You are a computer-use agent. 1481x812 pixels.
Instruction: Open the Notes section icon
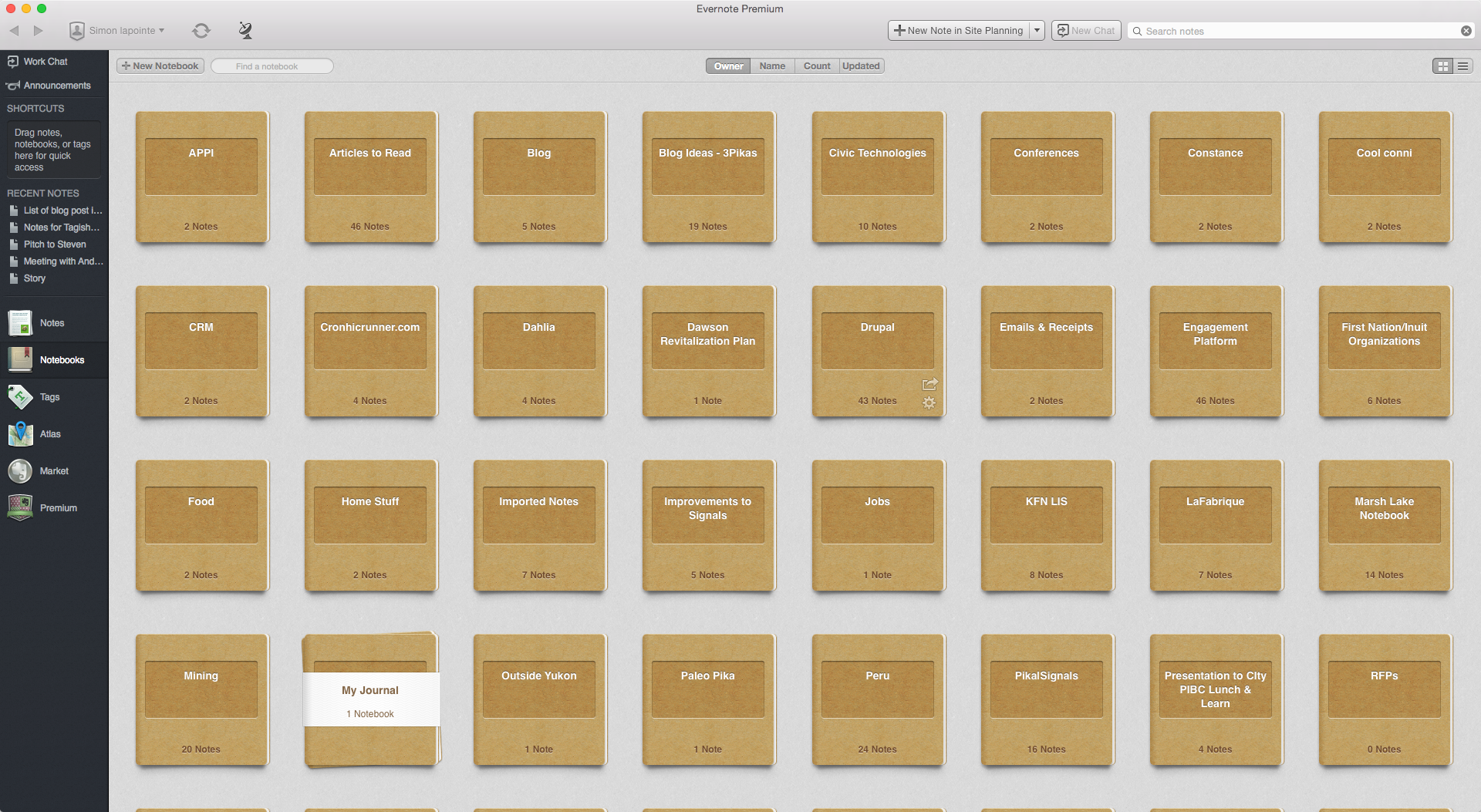coord(20,323)
